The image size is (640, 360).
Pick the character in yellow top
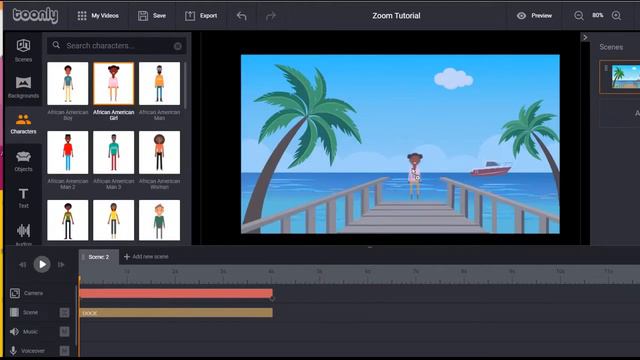(113, 220)
